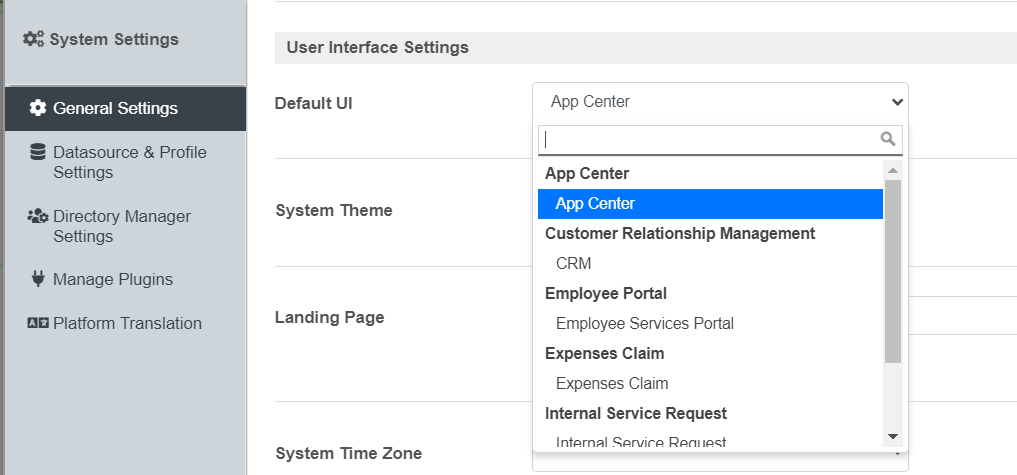
Task: Click the Manage Plugins plug icon
Action: coord(38,279)
